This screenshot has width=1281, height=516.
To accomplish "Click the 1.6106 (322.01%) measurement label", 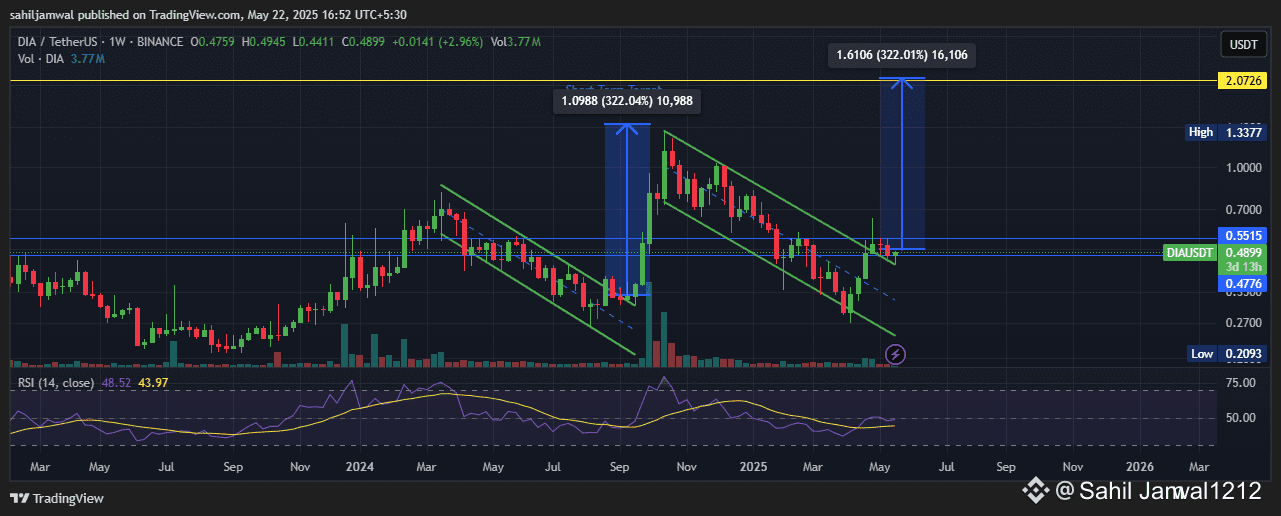I will pos(903,54).
